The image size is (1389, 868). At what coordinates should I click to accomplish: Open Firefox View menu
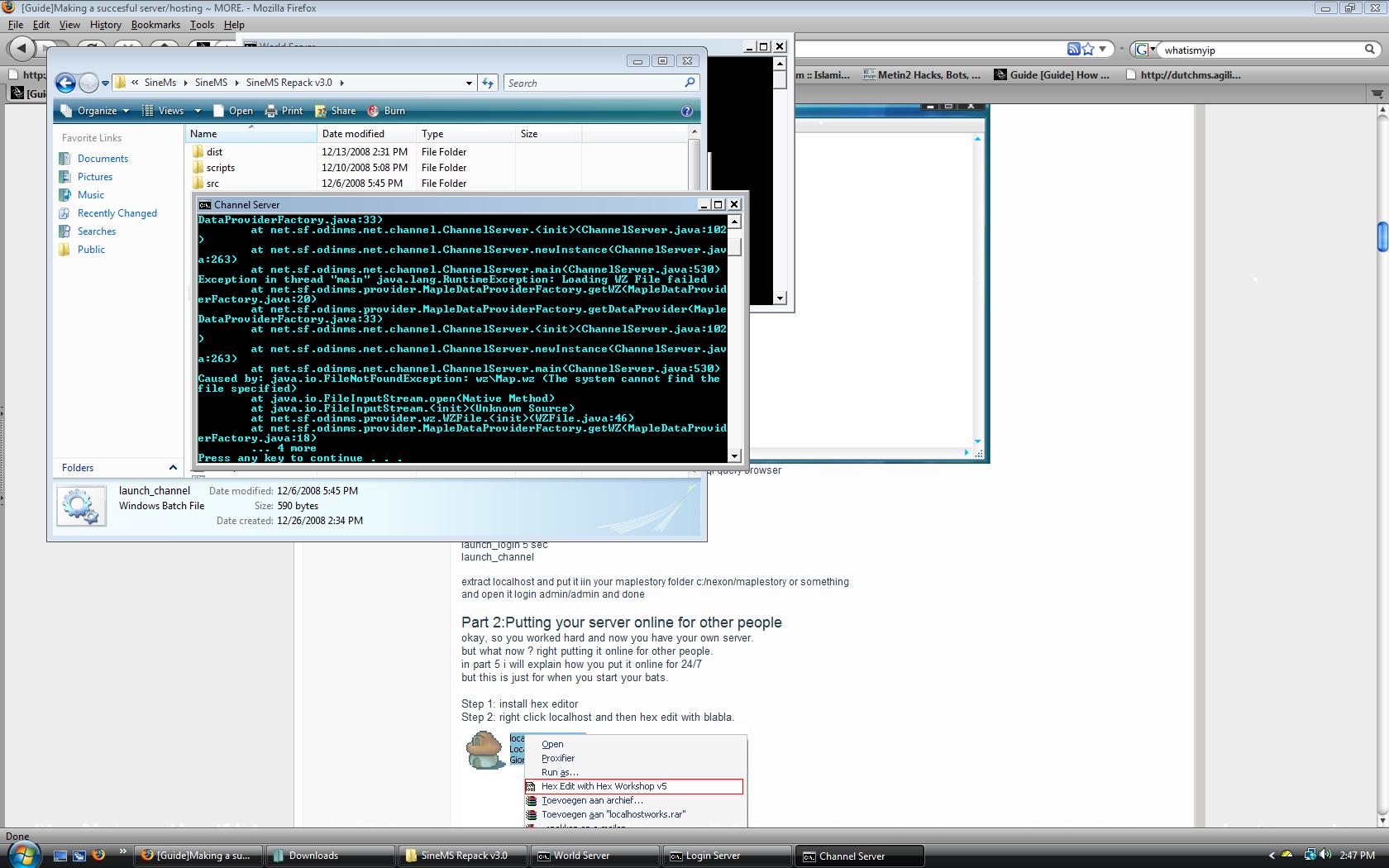[x=69, y=25]
